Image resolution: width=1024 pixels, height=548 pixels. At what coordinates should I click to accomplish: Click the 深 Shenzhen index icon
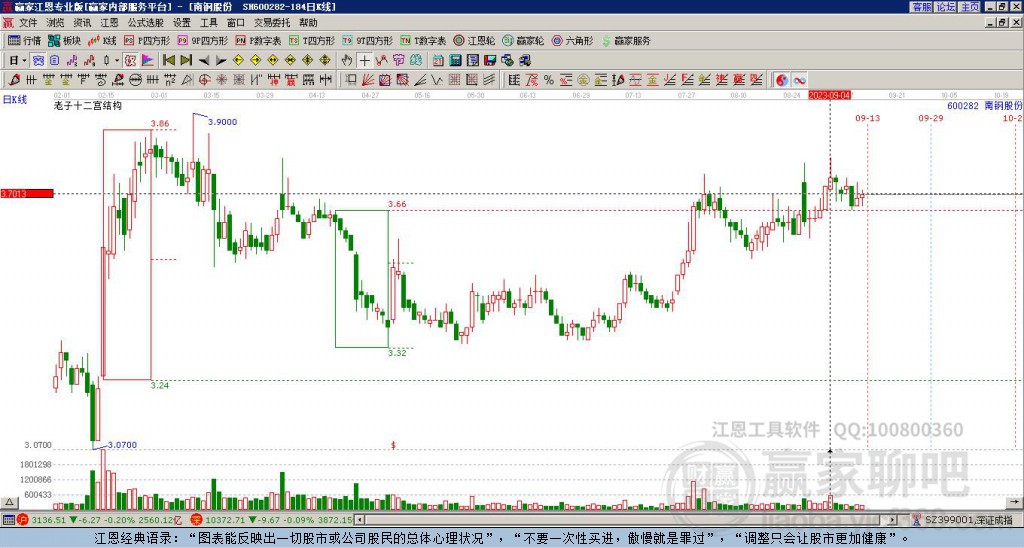pos(196,520)
